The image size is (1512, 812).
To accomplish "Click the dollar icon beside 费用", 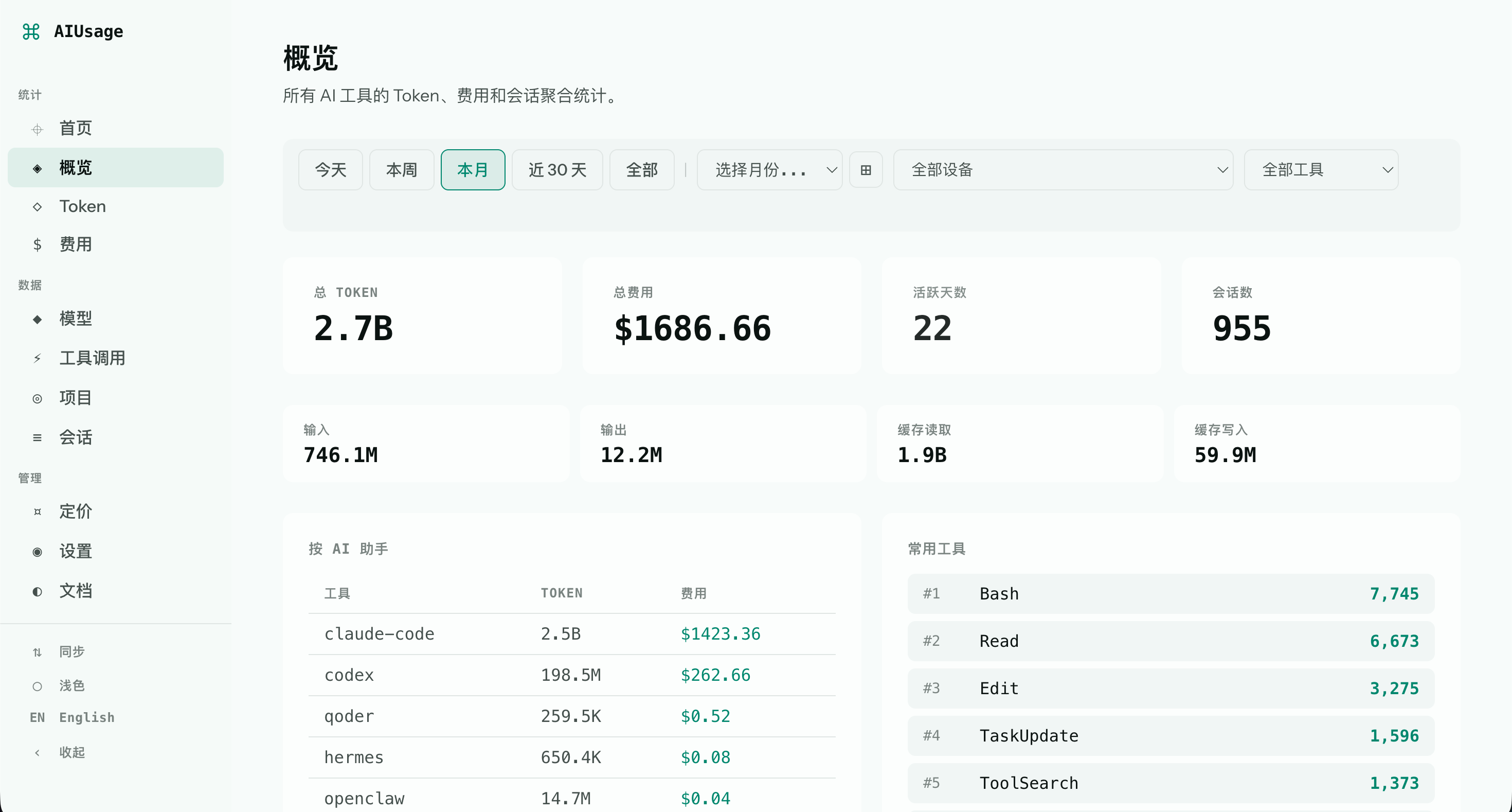I will coord(37,244).
